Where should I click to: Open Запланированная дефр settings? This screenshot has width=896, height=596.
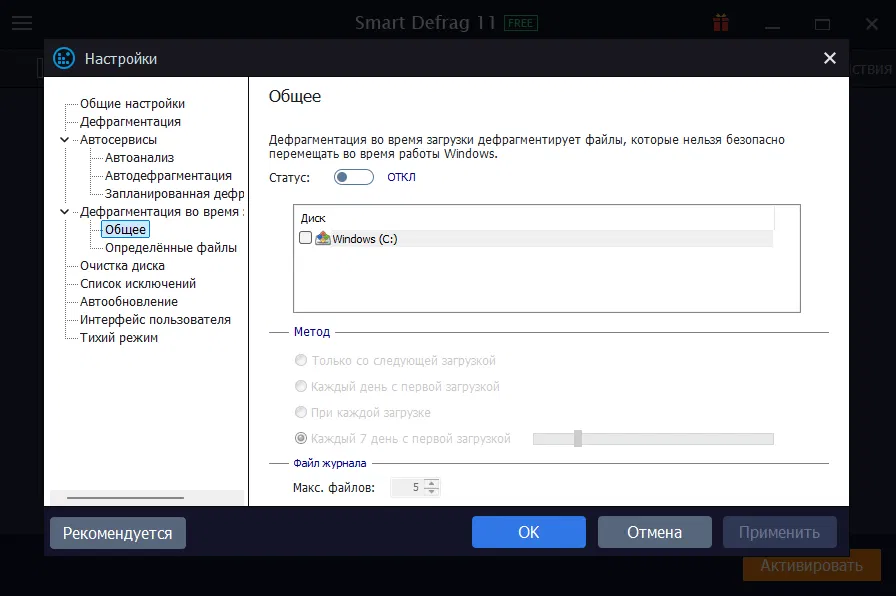click(174, 194)
